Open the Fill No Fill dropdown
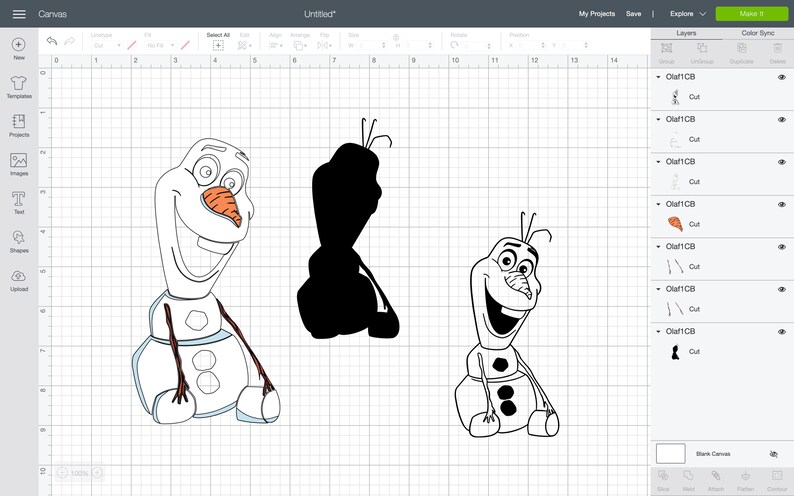Screen dimensions: 794x496 click(x=161, y=46)
